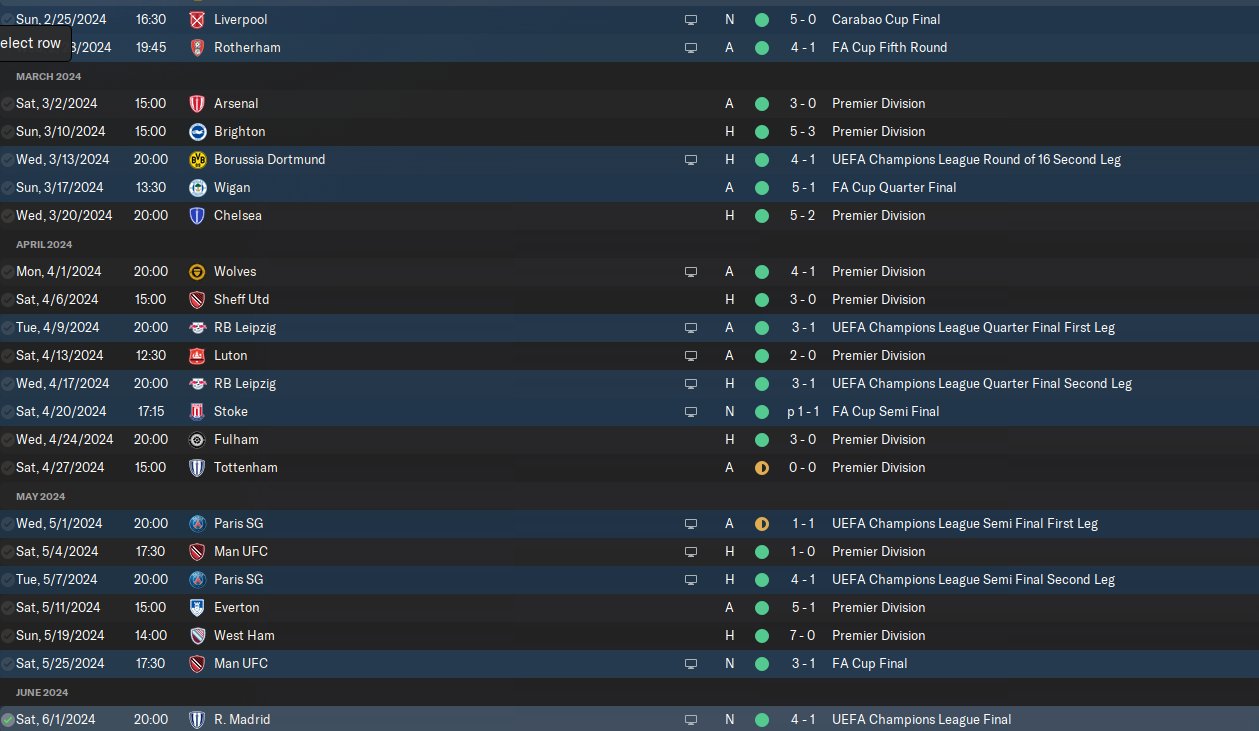Click the Luton club badge icon
Image resolution: width=1259 pixels, height=731 pixels.
[197, 355]
